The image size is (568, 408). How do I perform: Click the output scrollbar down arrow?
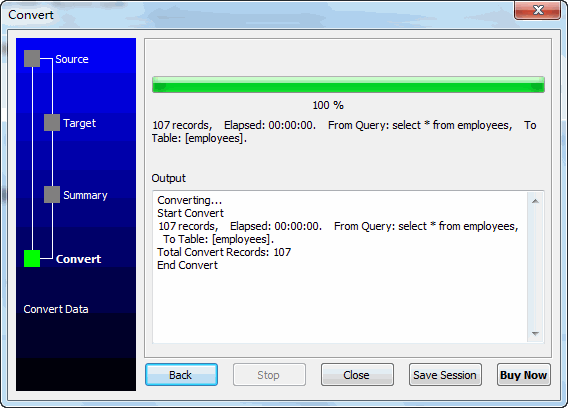click(x=535, y=333)
